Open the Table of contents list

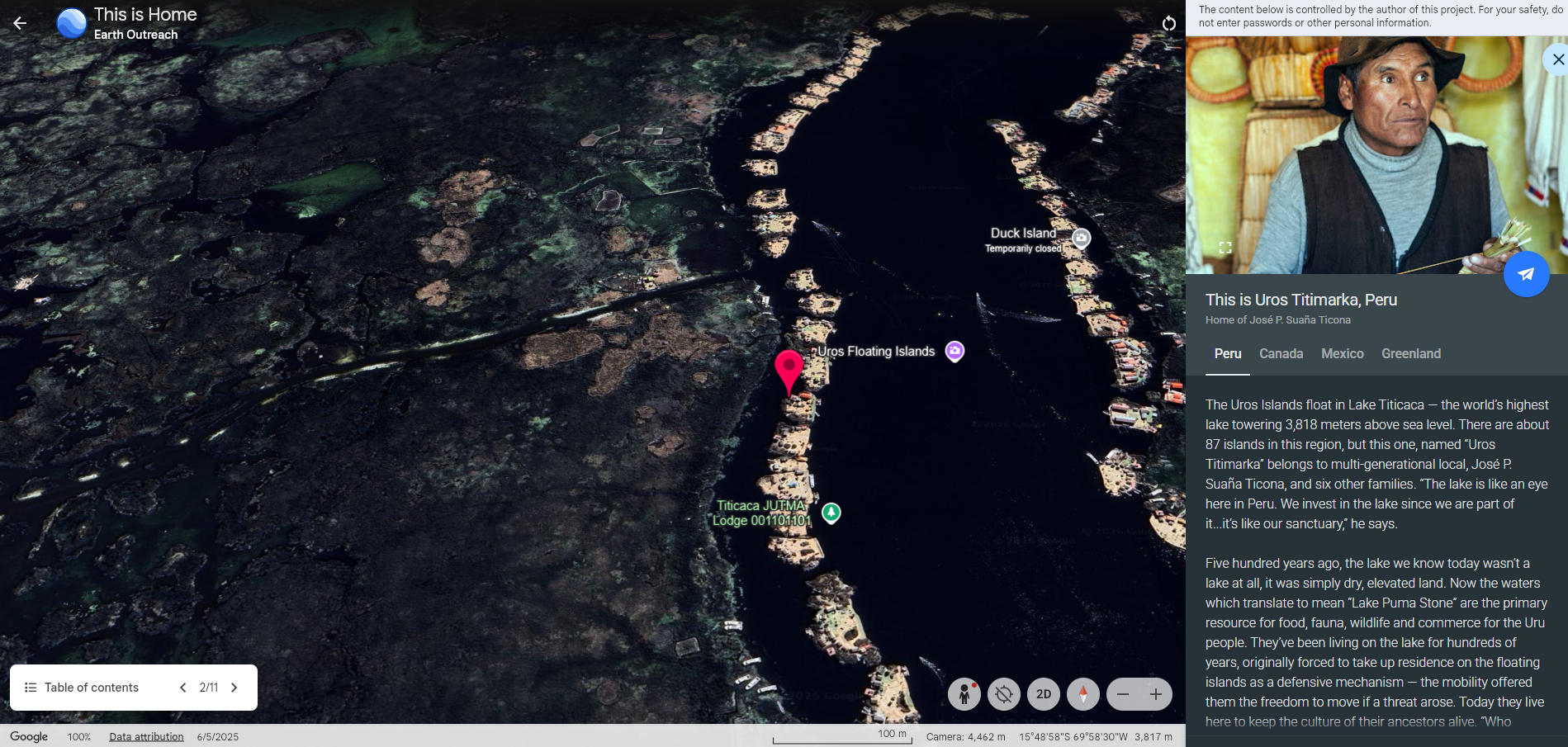[x=83, y=687]
